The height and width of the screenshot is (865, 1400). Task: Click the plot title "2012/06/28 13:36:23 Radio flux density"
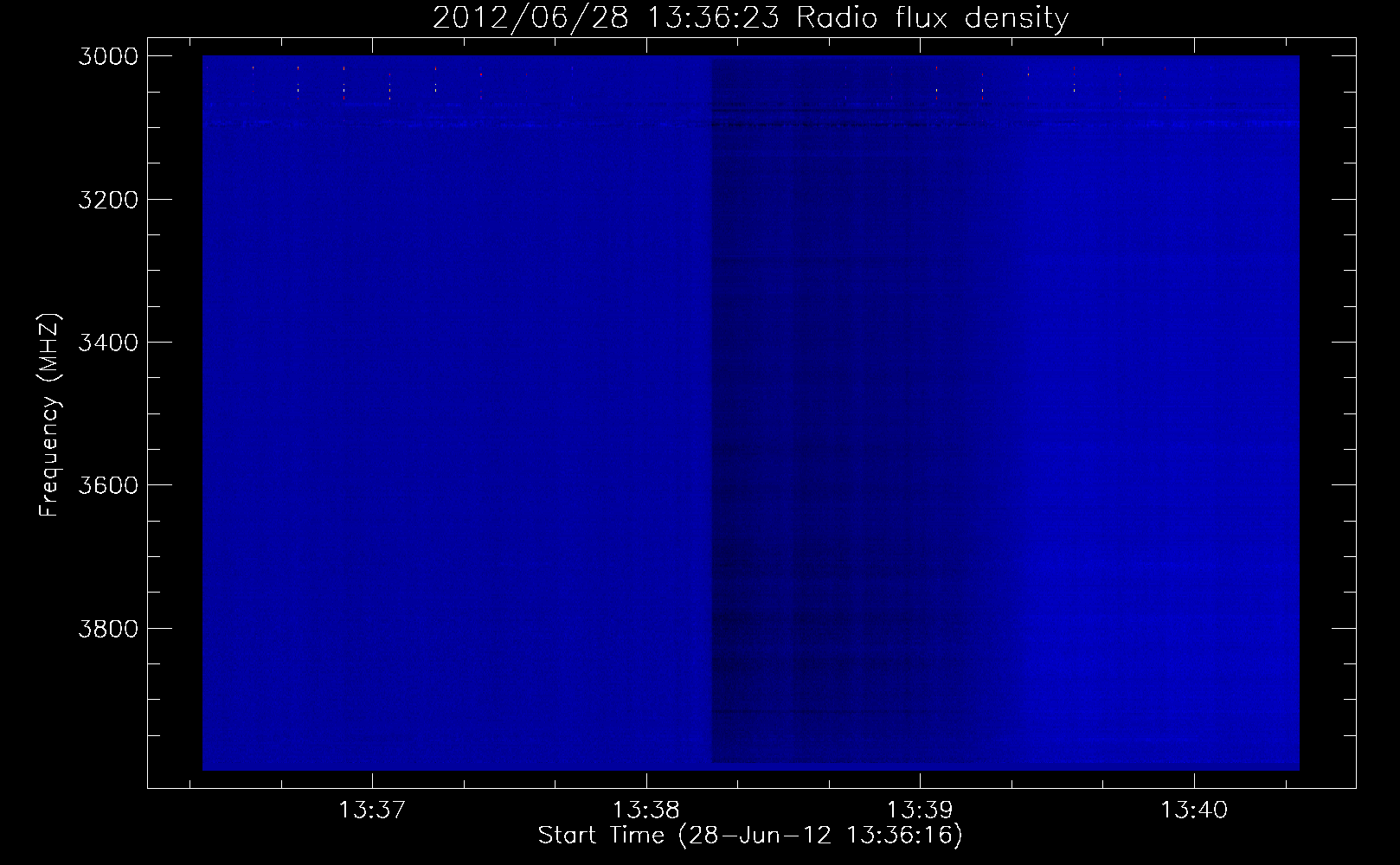coord(750,18)
